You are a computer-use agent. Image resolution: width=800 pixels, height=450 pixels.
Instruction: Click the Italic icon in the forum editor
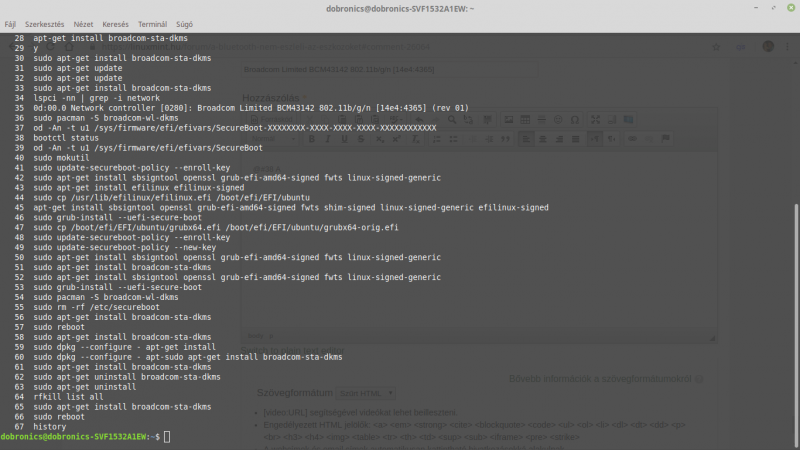click(328, 139)
